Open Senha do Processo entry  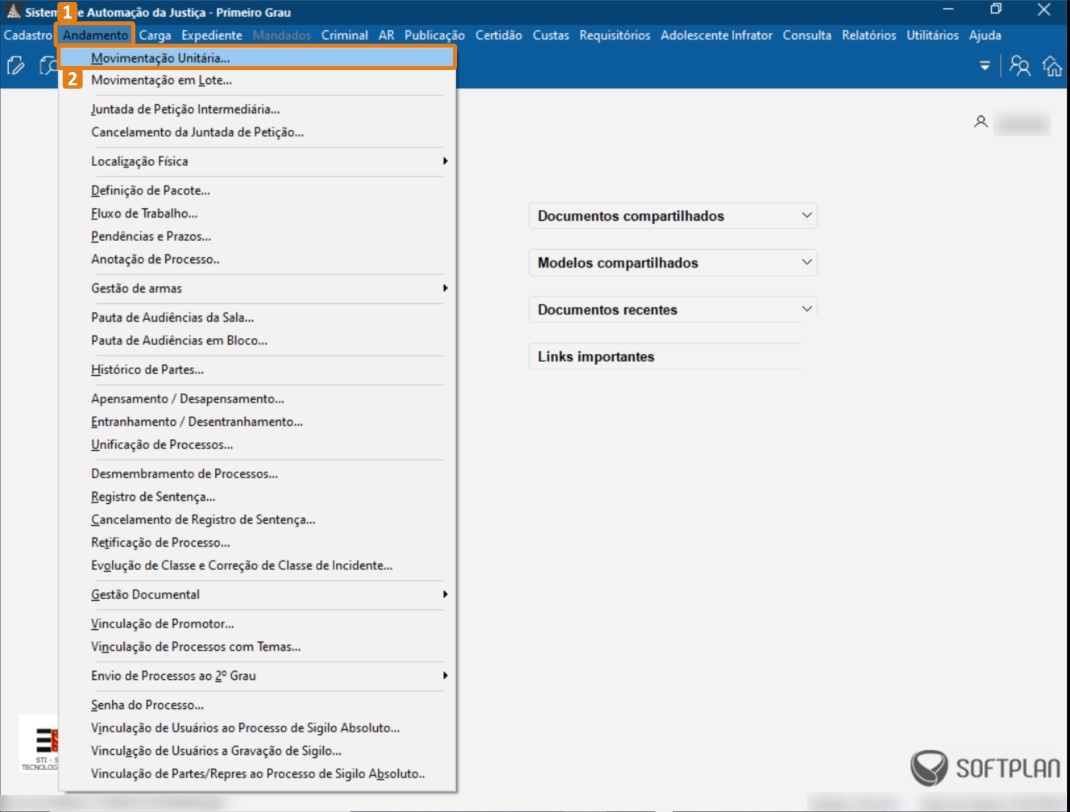click(257, 705)
